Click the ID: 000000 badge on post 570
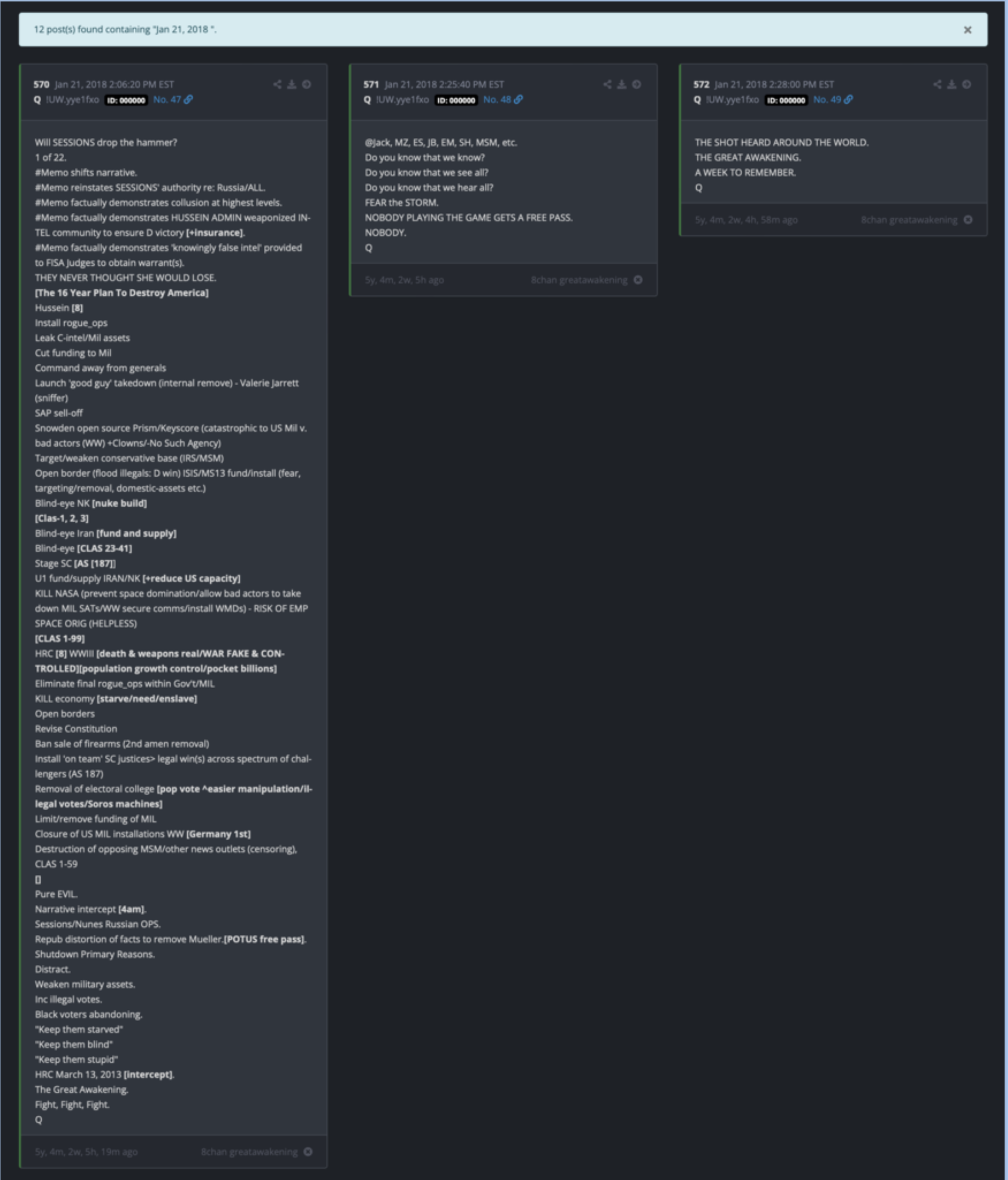This screenshot has height=1180, width=1008. (x=126, y=100)
